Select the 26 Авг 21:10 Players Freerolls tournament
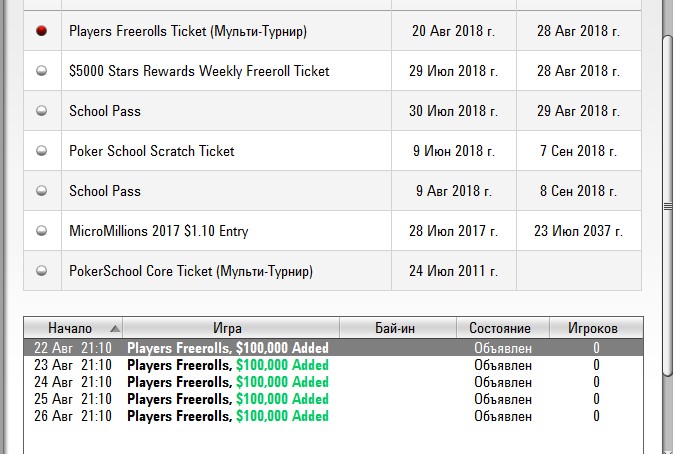The height and width of the screenshot is (454, 673). click(333, 416)
